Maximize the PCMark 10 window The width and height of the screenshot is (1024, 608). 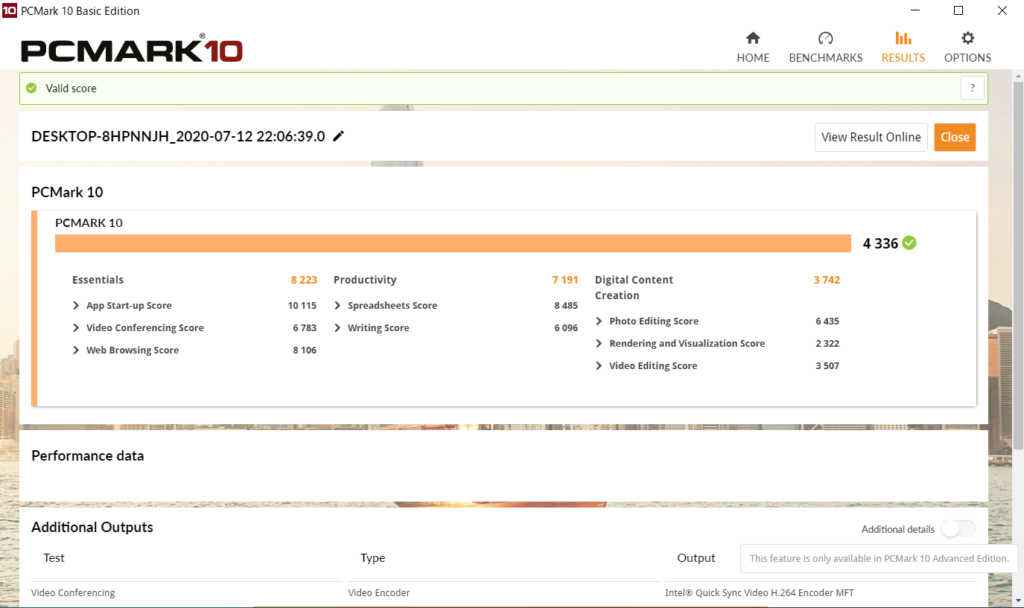click(958, 10)
